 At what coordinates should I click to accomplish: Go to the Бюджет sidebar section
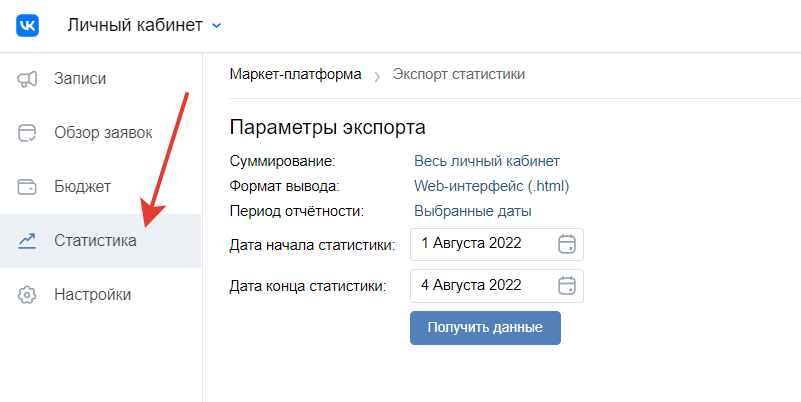tap(82, 187)
